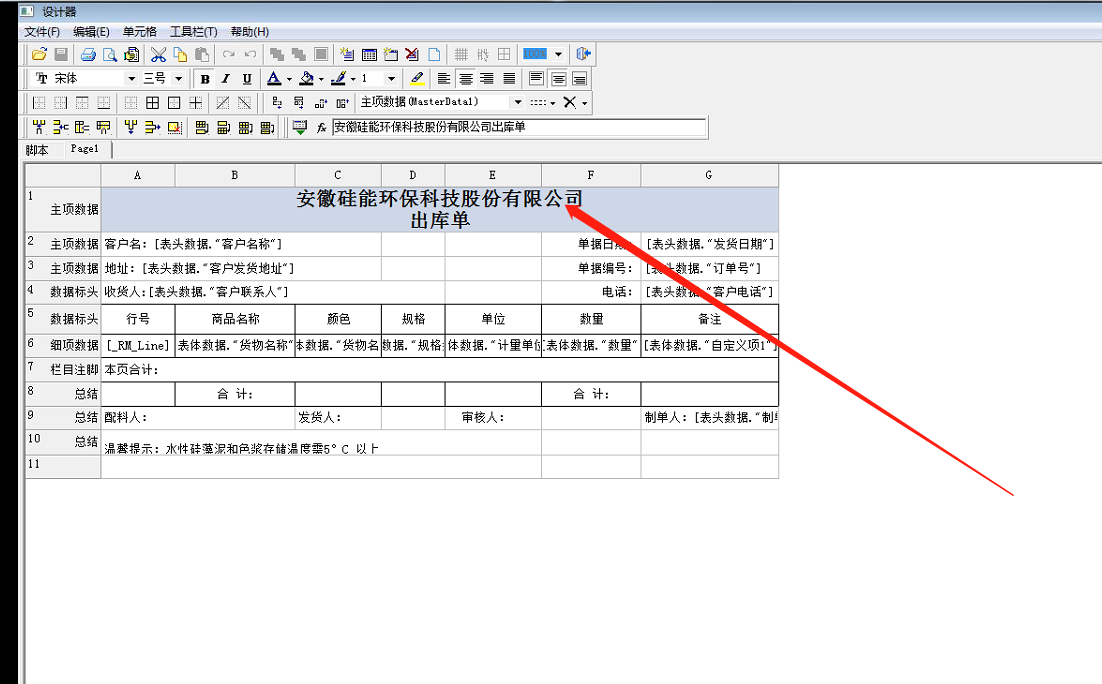Open the 单元格 menu
Image resolution: width=1102 pixels, height=684 pixels.
point(140,32)
